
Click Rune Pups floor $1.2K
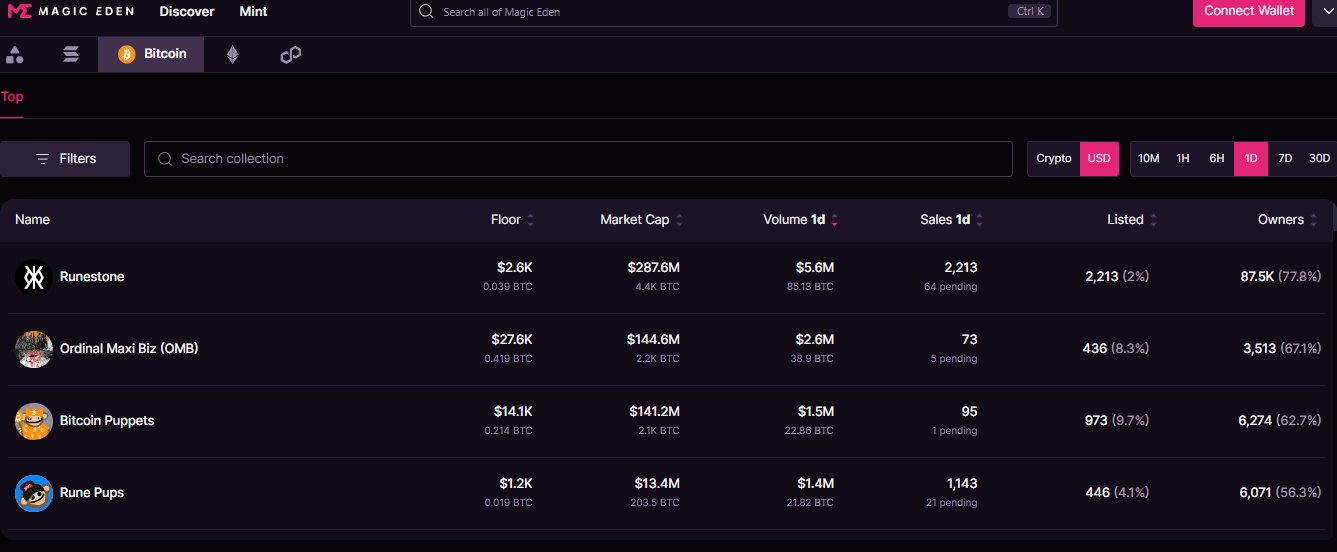click(x=516, y=484)
